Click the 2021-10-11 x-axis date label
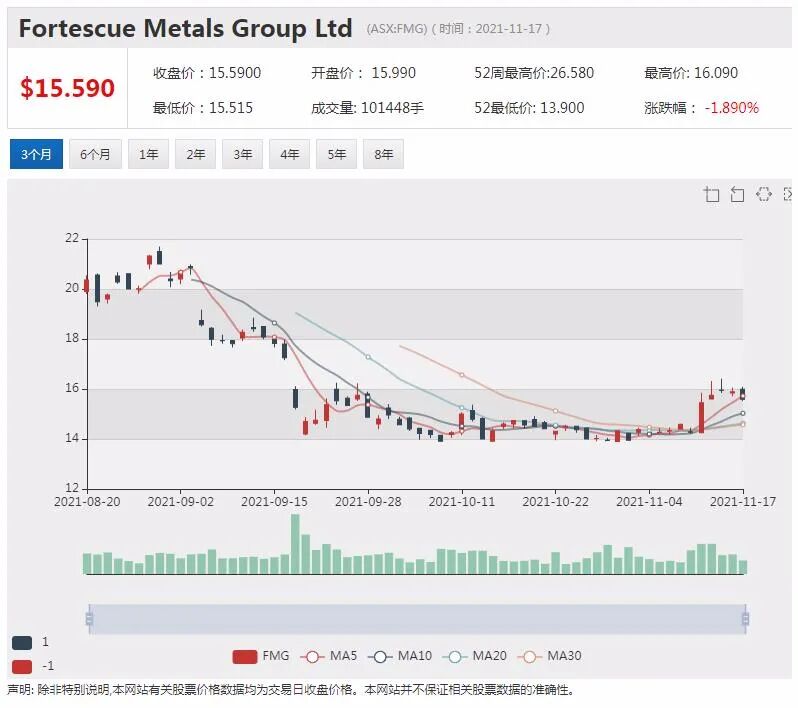 pos(462,502)
